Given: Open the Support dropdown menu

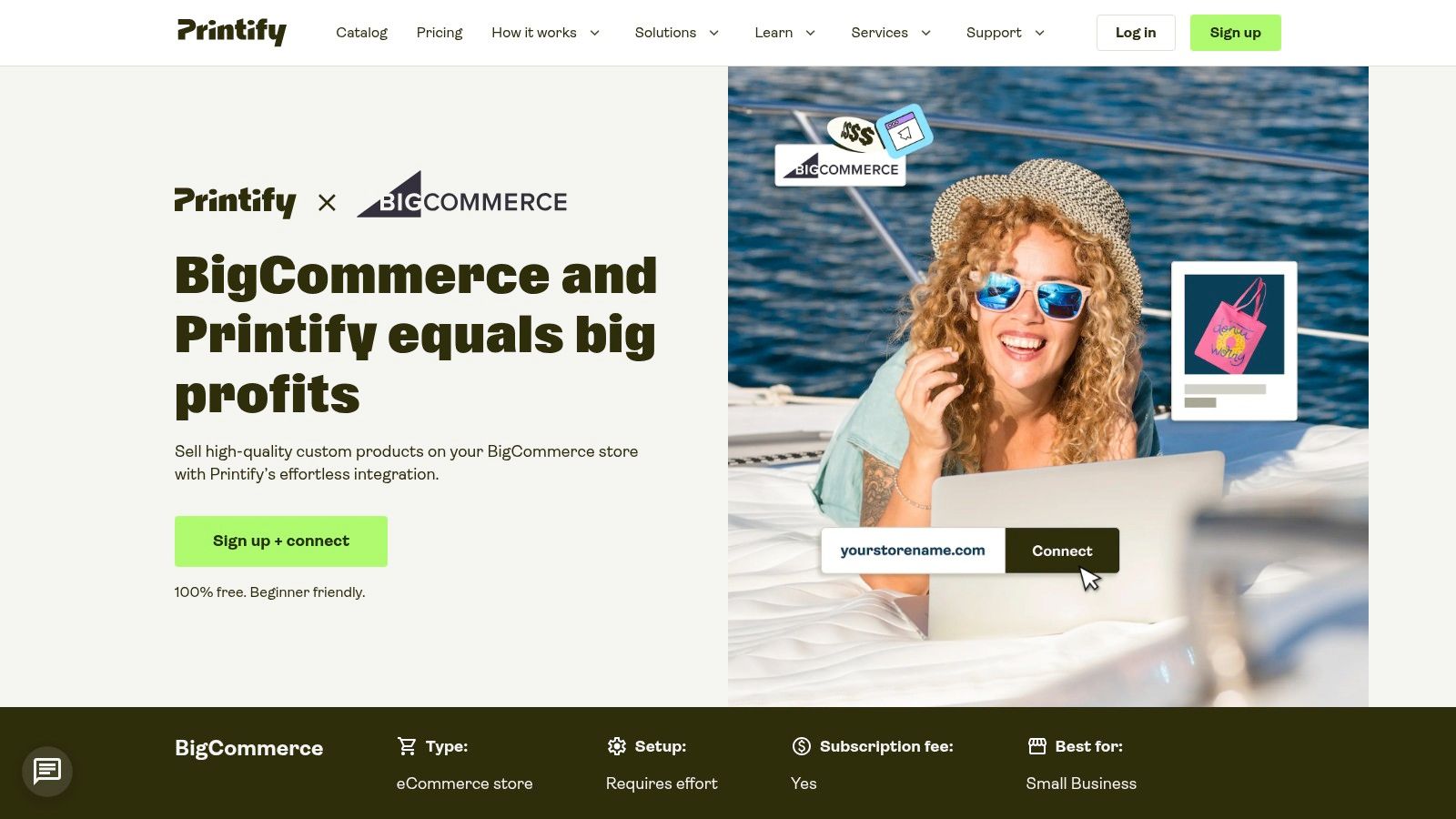Looking at the screenshot, I should 1006,33.
